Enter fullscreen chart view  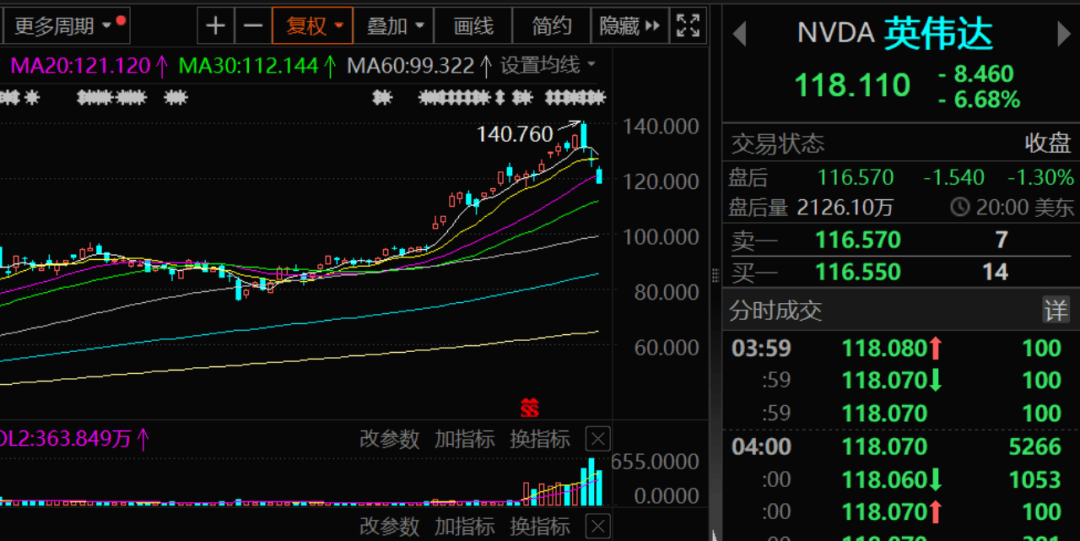click(x=688, y=26)
